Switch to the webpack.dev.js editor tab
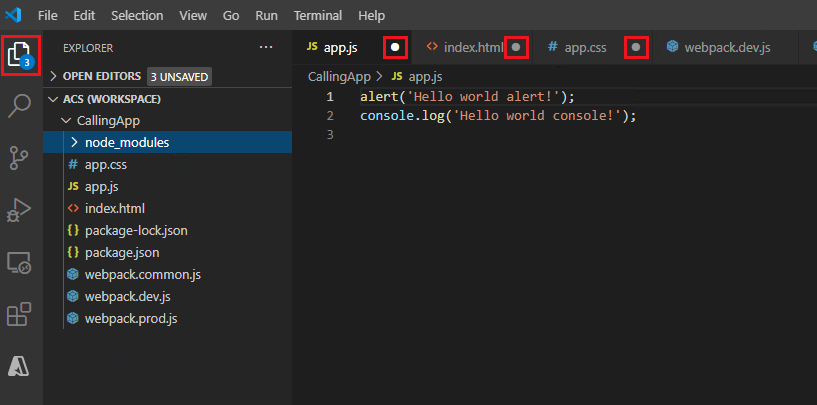The width and height of the screenshot is (817, 405). [725, 47]
